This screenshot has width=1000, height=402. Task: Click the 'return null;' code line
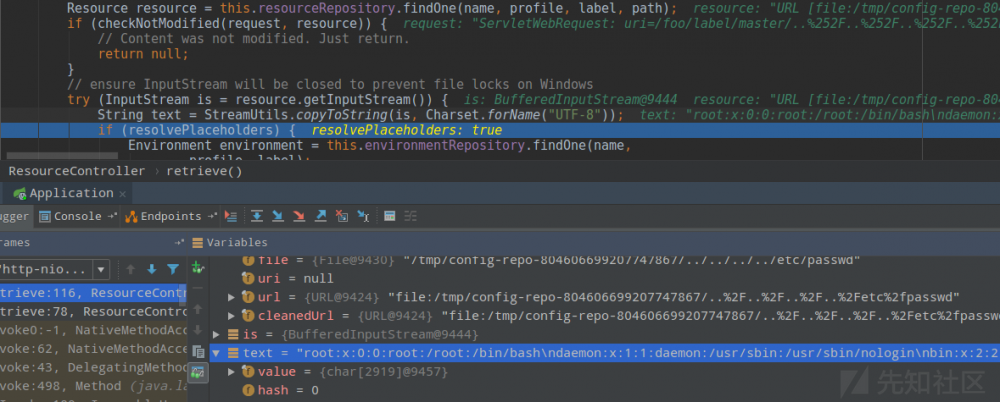[x=143, y=54]
